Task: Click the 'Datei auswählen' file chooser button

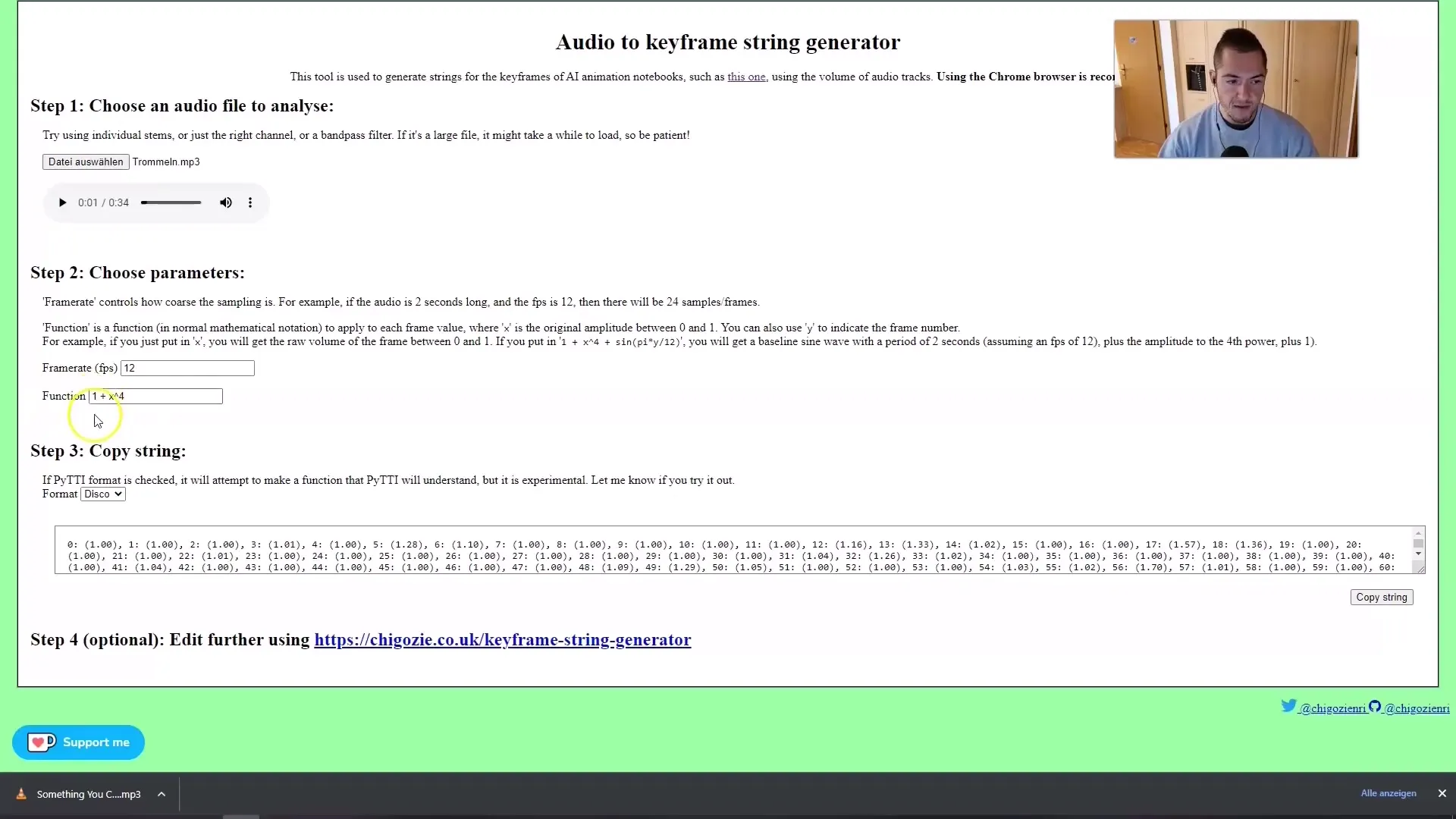Action: pyautogui.click(x=85, y=161)
